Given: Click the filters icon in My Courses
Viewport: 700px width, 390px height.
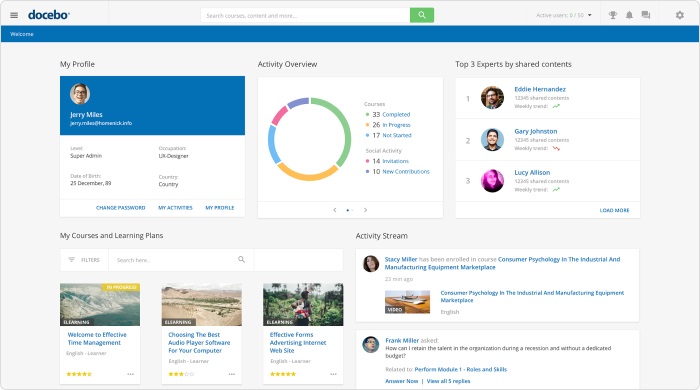Looking at the screenshot, I should [71, 260].
